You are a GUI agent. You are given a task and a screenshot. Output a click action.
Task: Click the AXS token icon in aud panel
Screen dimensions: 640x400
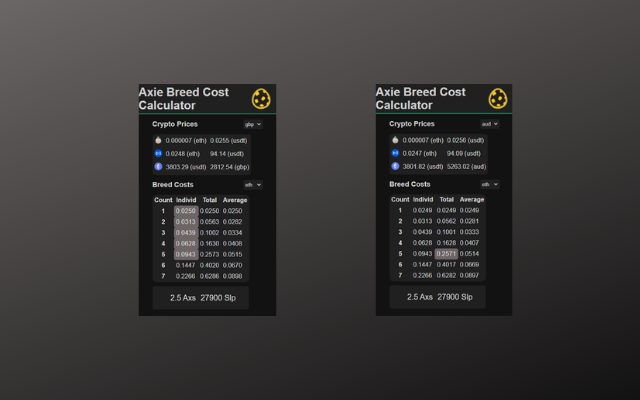[x=395, y=153]
